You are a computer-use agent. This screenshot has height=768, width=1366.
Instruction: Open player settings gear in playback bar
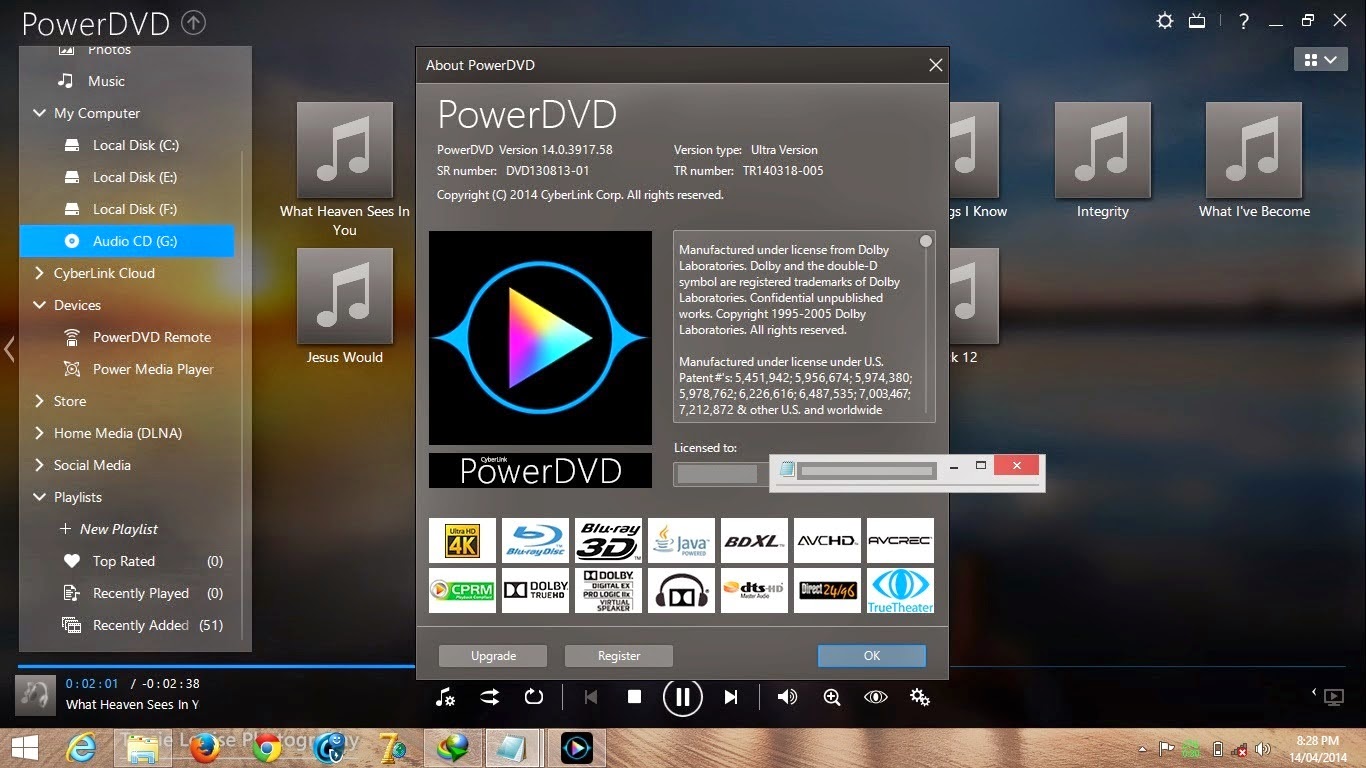click(x=920, y=697)
